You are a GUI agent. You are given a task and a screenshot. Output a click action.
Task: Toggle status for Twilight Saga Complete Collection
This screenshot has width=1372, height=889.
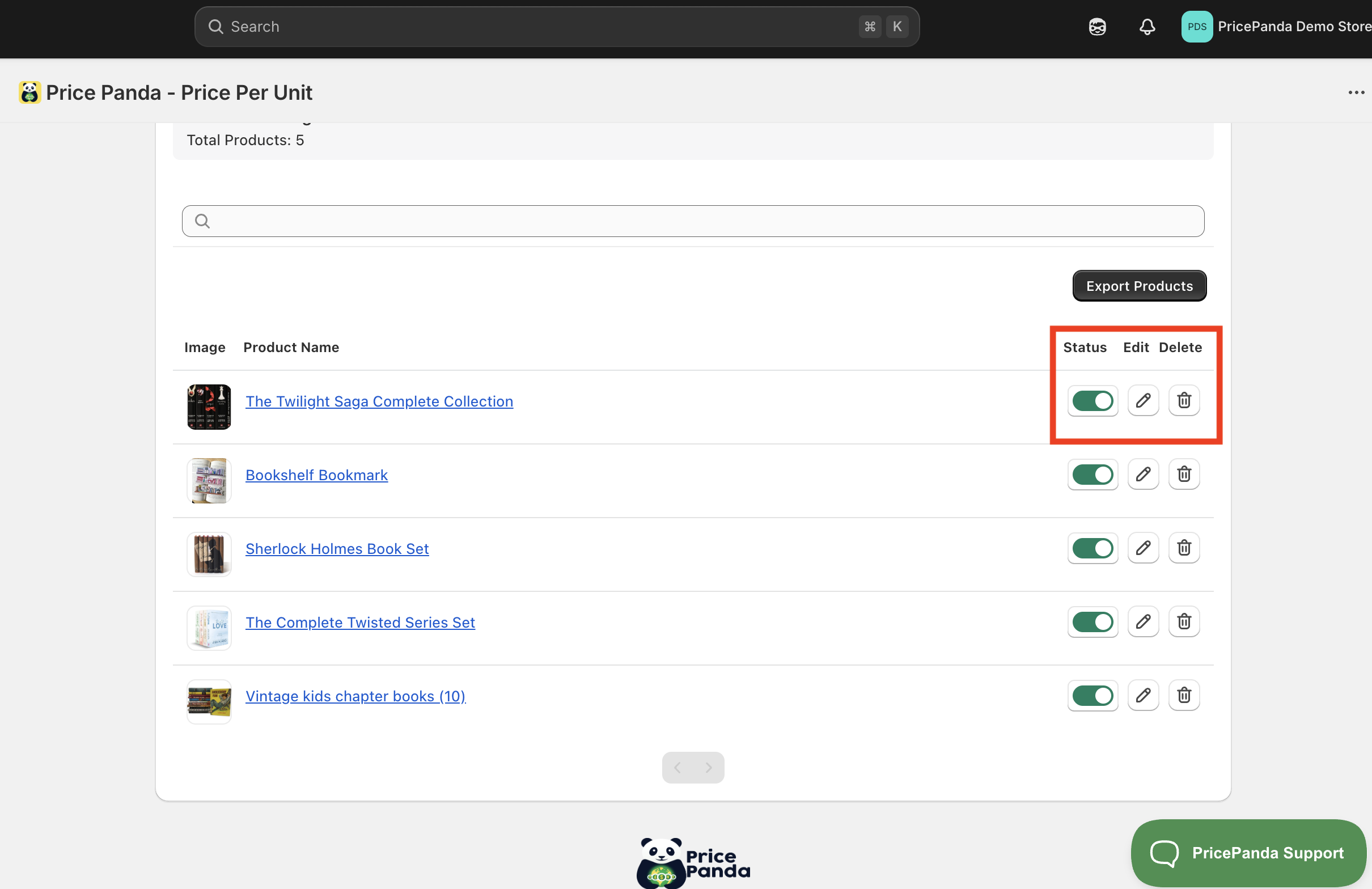1092,401
